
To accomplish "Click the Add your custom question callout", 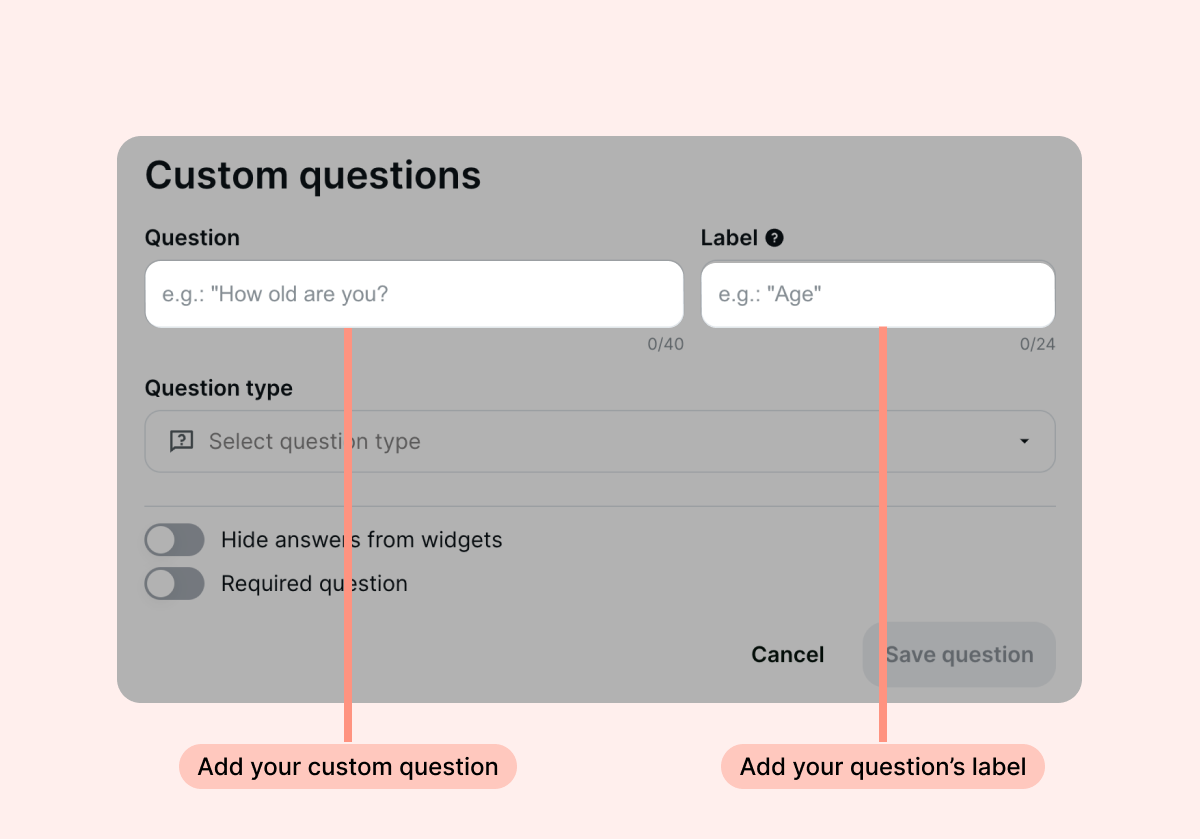I will point(347,767).
